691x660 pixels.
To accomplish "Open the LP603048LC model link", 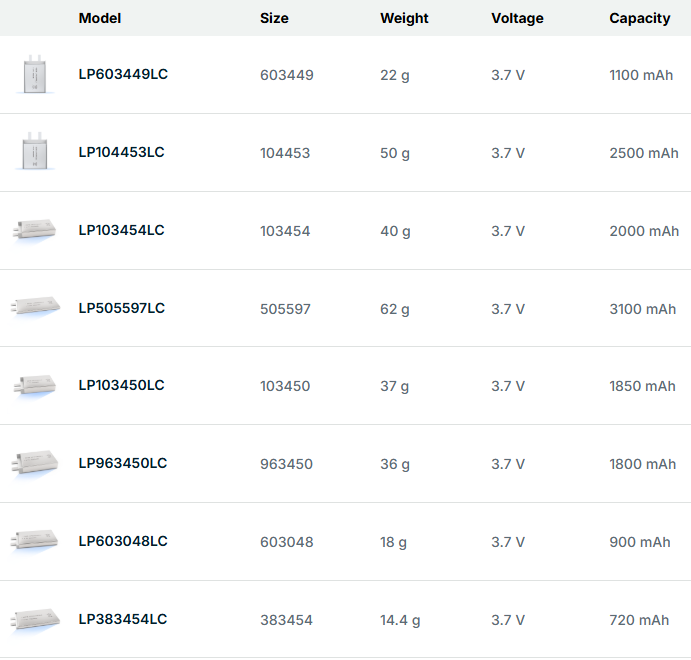I will point(123,541).
